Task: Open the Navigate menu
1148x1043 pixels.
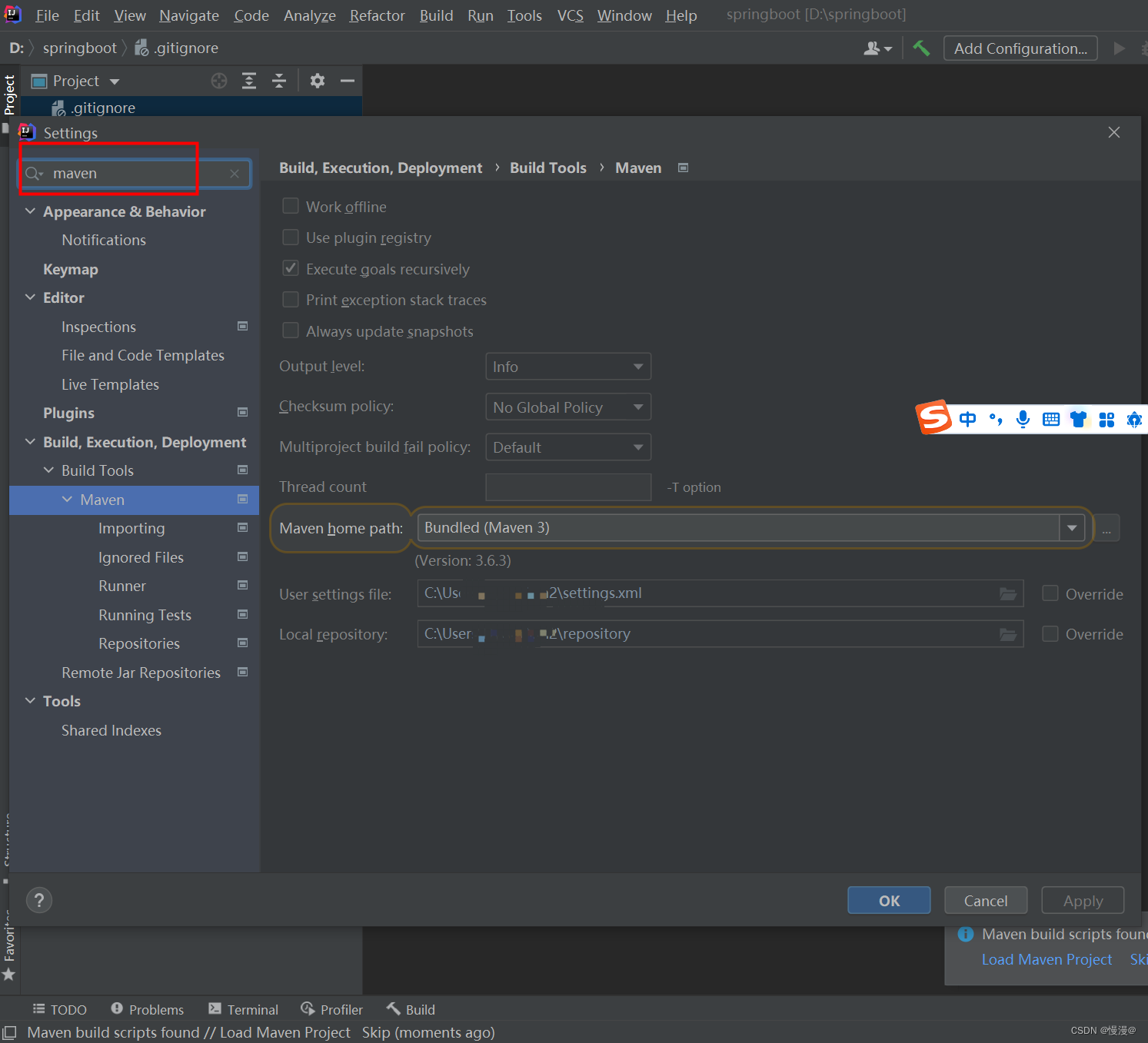Action: (x=189, y=15)
